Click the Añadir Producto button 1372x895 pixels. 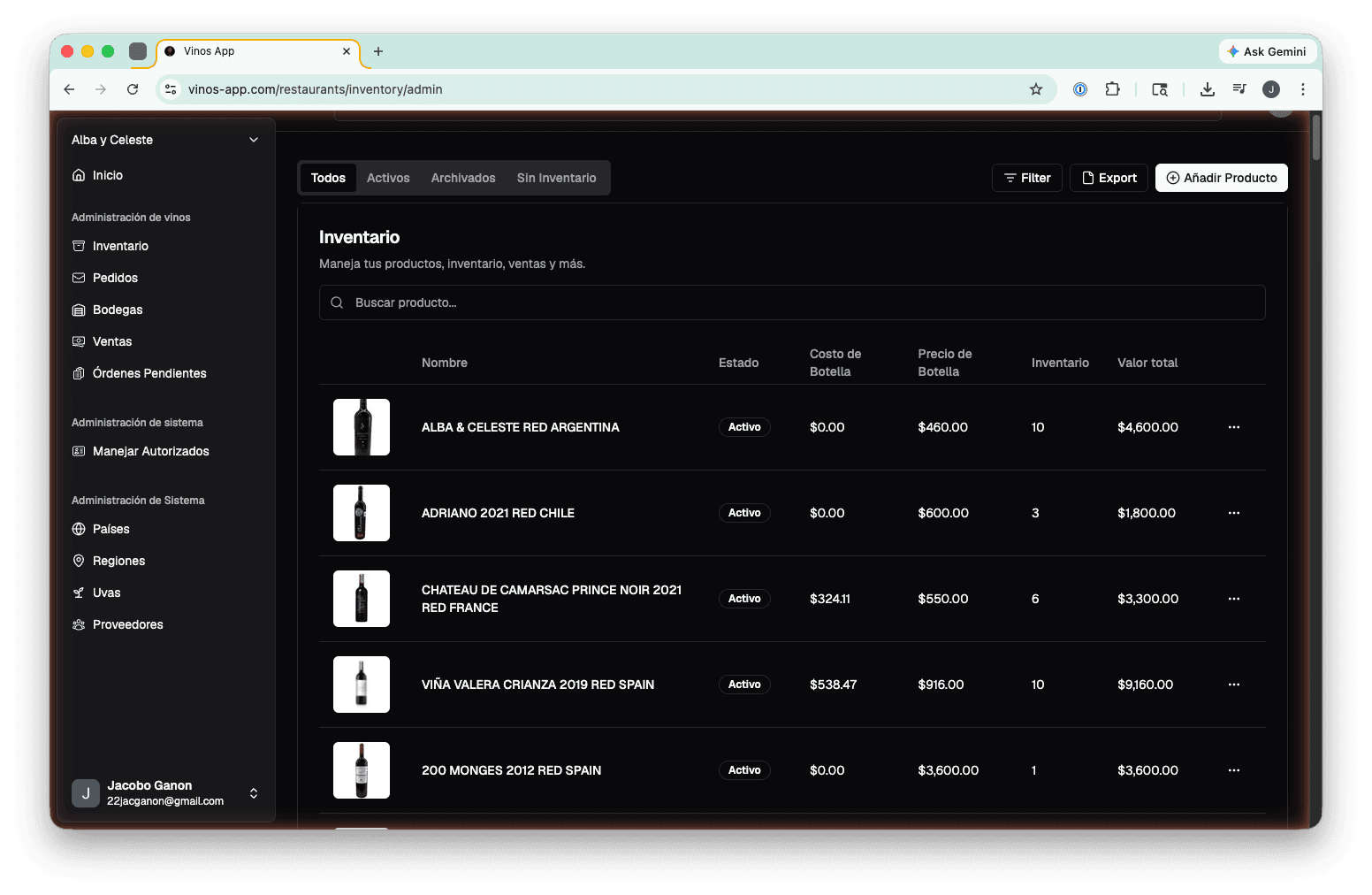pos(1221,178)
